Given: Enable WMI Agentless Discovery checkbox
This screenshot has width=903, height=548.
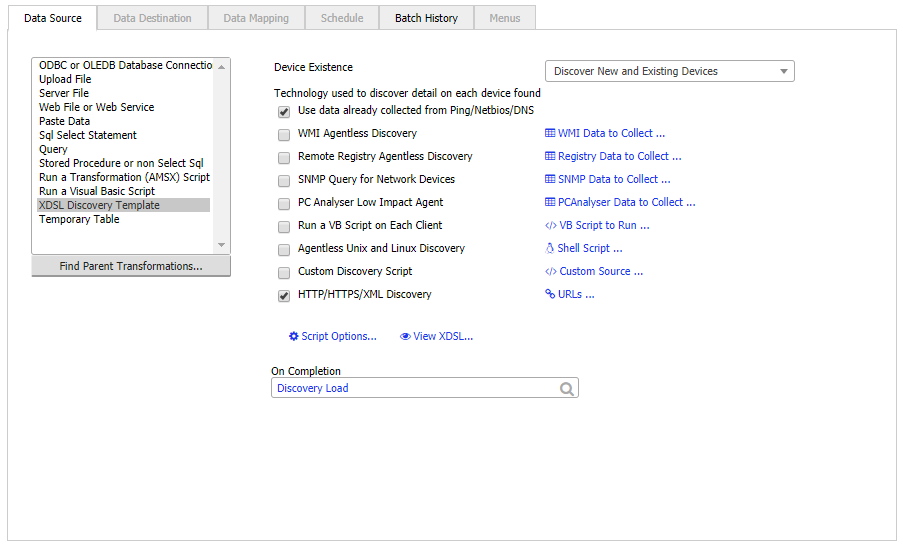Looking at the screenshot, I should (284, 135).
